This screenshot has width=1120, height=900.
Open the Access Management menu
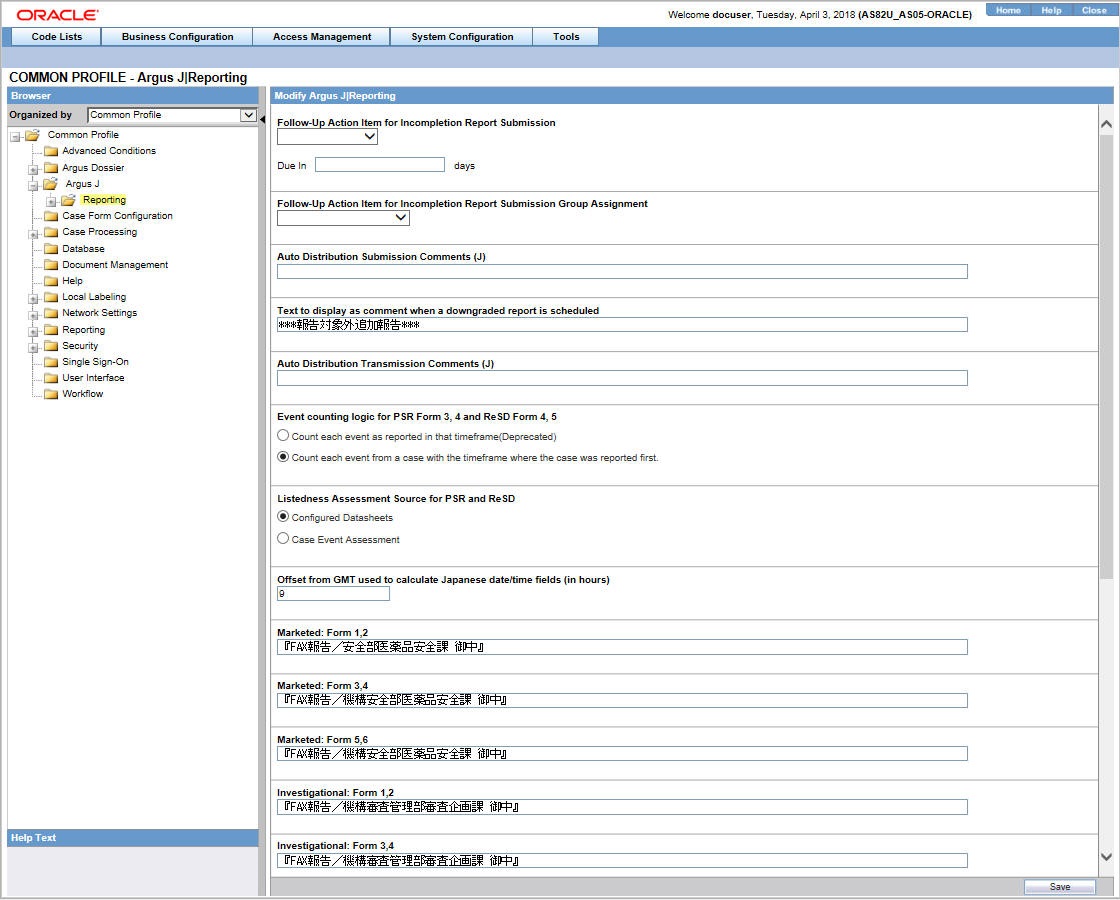pyautogui.click(x=321, y=36)
